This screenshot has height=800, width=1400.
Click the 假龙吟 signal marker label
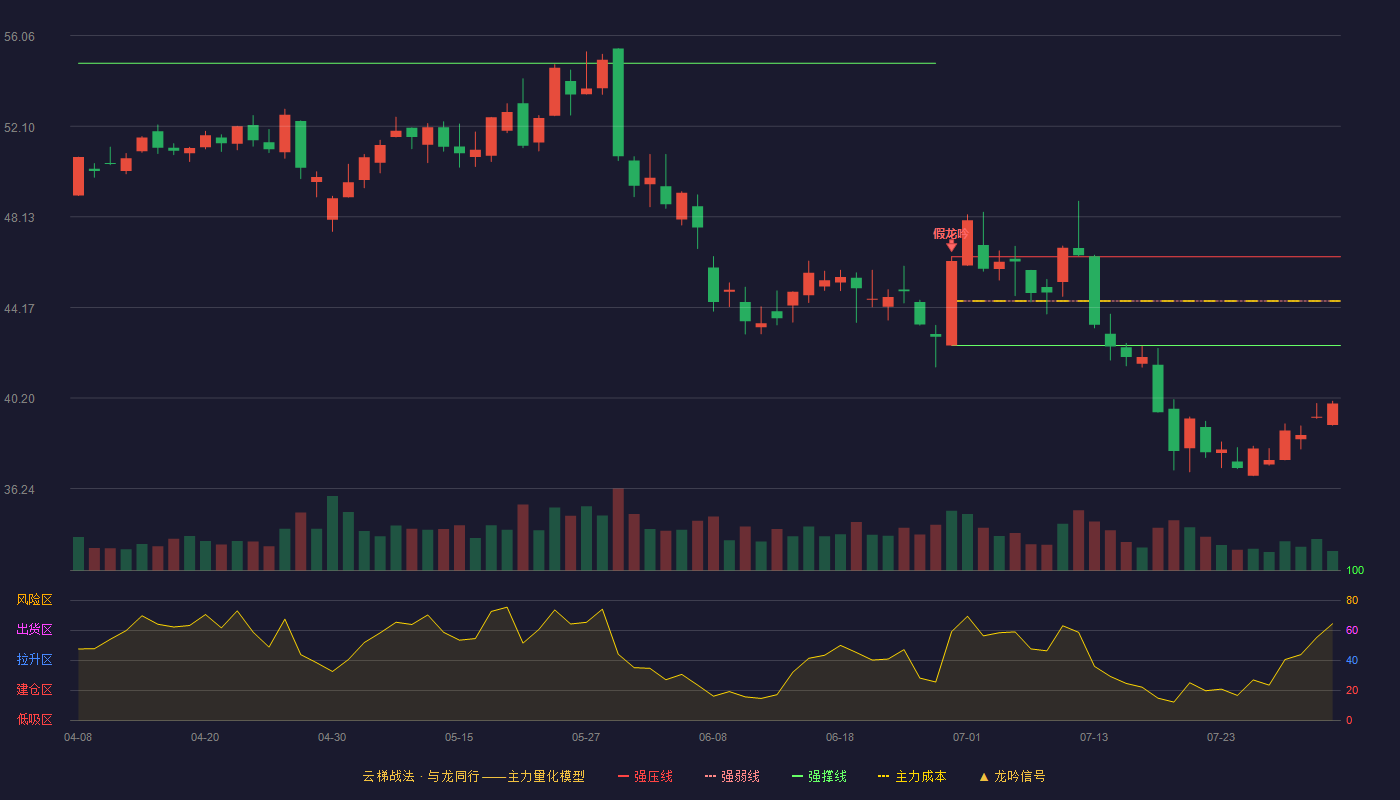click(951, 234)
